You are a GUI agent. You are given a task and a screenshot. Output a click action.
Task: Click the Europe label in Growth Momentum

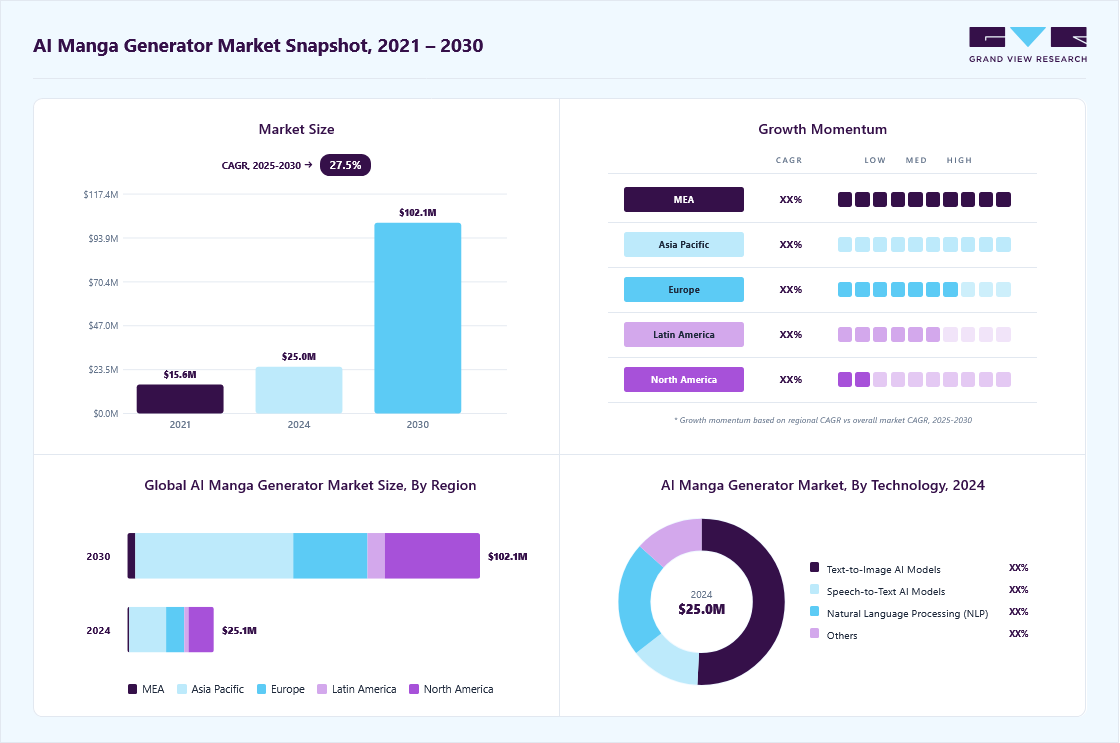(684, 289)
